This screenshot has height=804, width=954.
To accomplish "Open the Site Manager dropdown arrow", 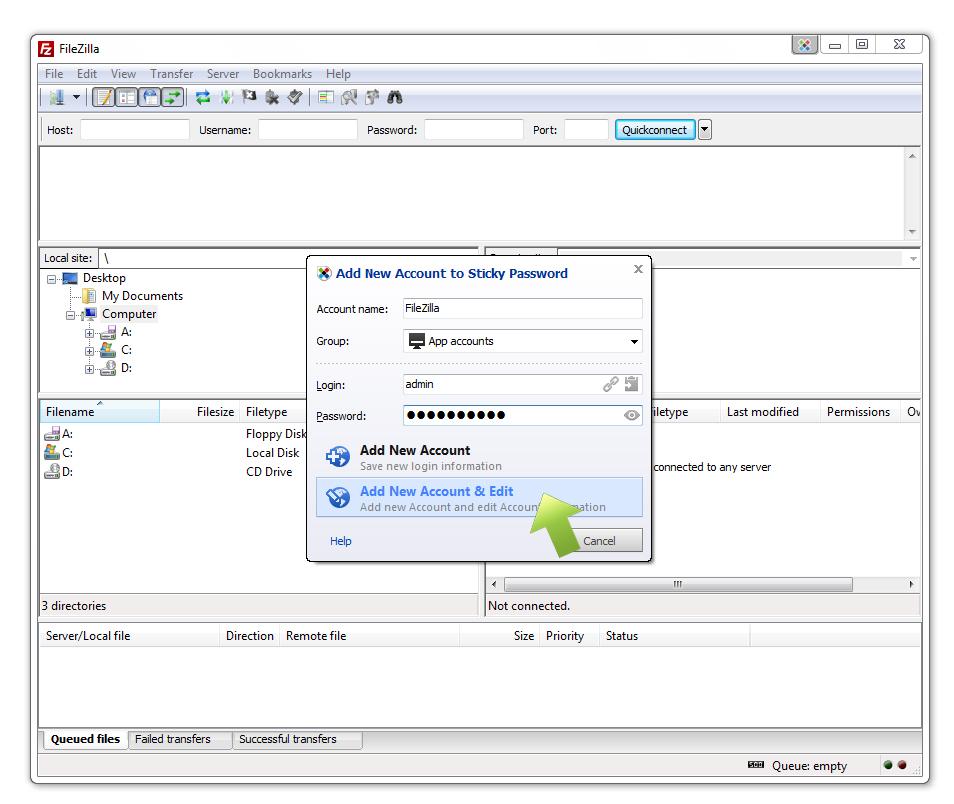I will tap(76, 97).
